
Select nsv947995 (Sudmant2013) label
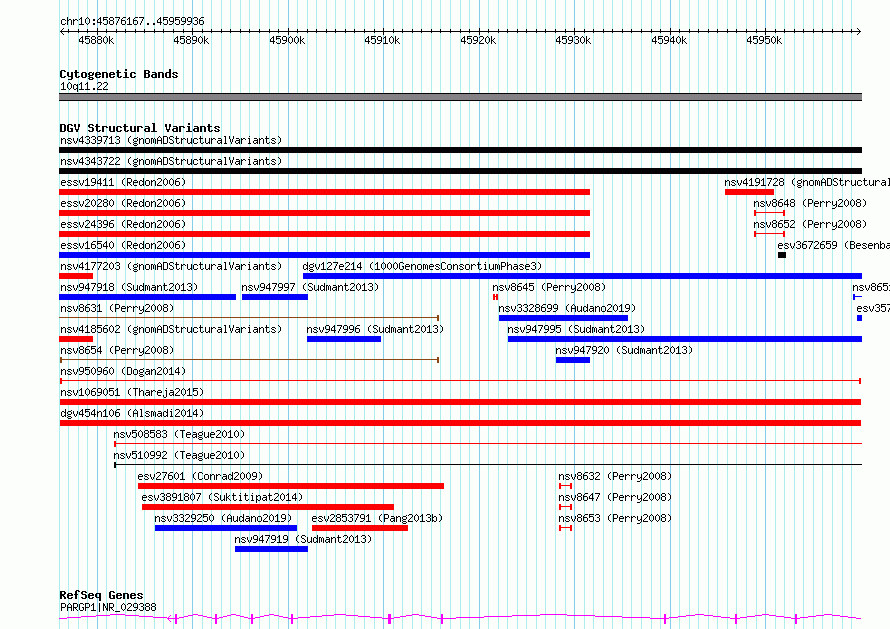576,329
